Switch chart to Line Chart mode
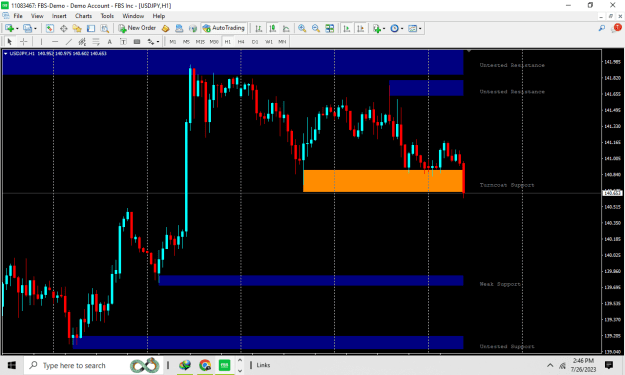Image resolution: width=625 pixels, height=375 pixels. pyautogui.click(x=286, y=28)
